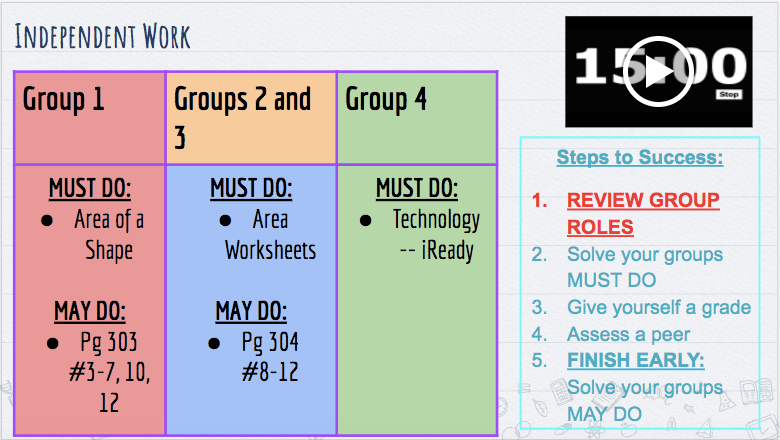Image resolution: width=780 pixels, height=440 pixels.
Task: Click the MAY DO heading under Group 1
Action: pyautogui.click(x=90, y=311)
